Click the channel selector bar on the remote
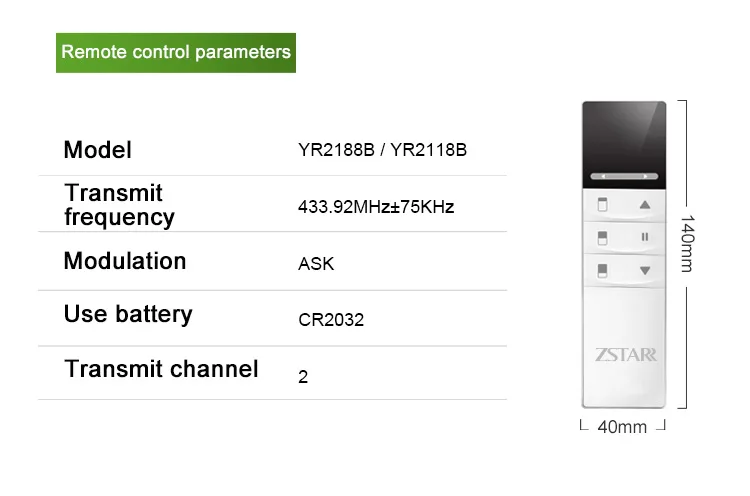The width and height of the screenshot is (750, 496). coord(625,176)
